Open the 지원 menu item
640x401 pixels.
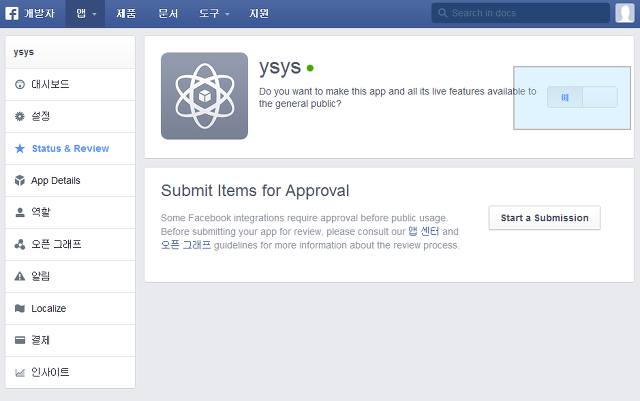[x=259, y=13]
